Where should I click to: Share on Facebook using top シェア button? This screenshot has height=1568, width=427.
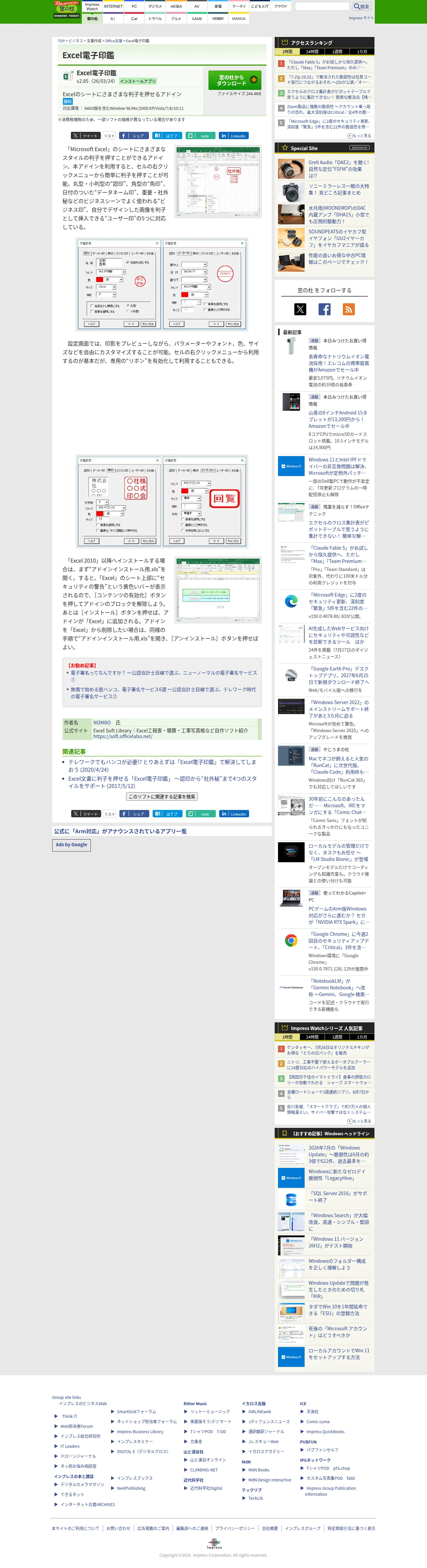point(134,136)
